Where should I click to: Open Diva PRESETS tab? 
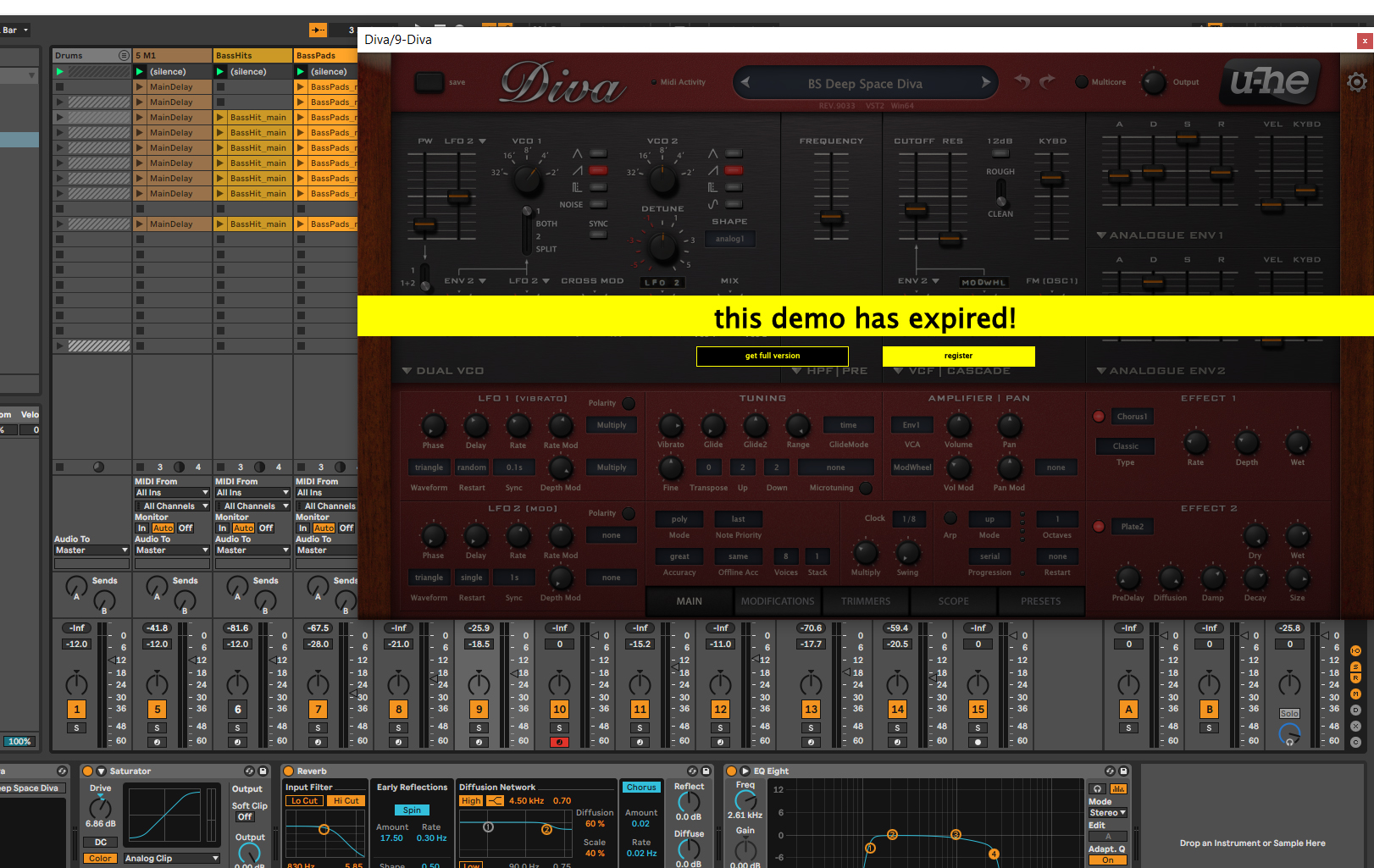pyautogui.click(x=1041, y=601)
